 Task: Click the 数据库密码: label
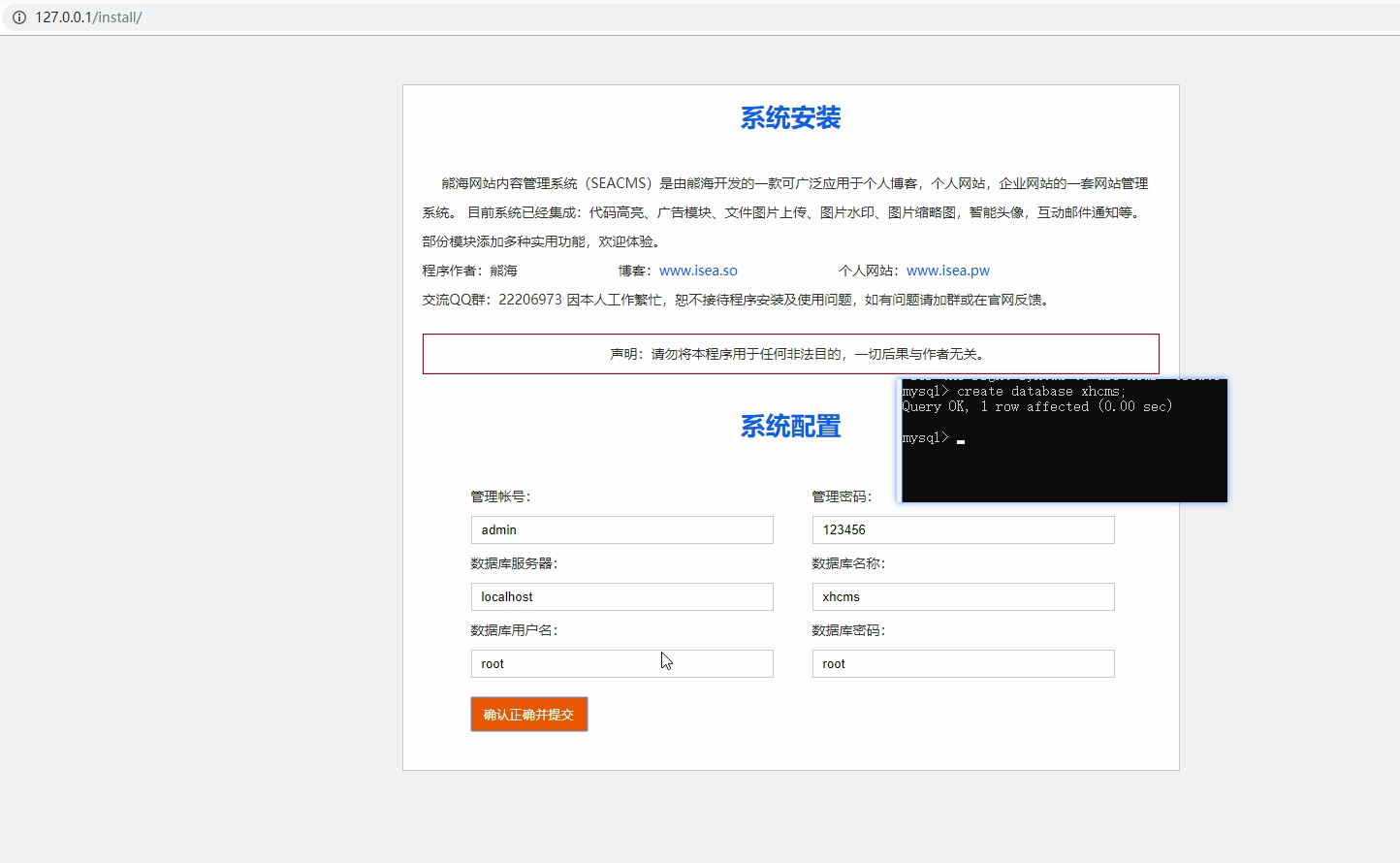coord(849,630)
